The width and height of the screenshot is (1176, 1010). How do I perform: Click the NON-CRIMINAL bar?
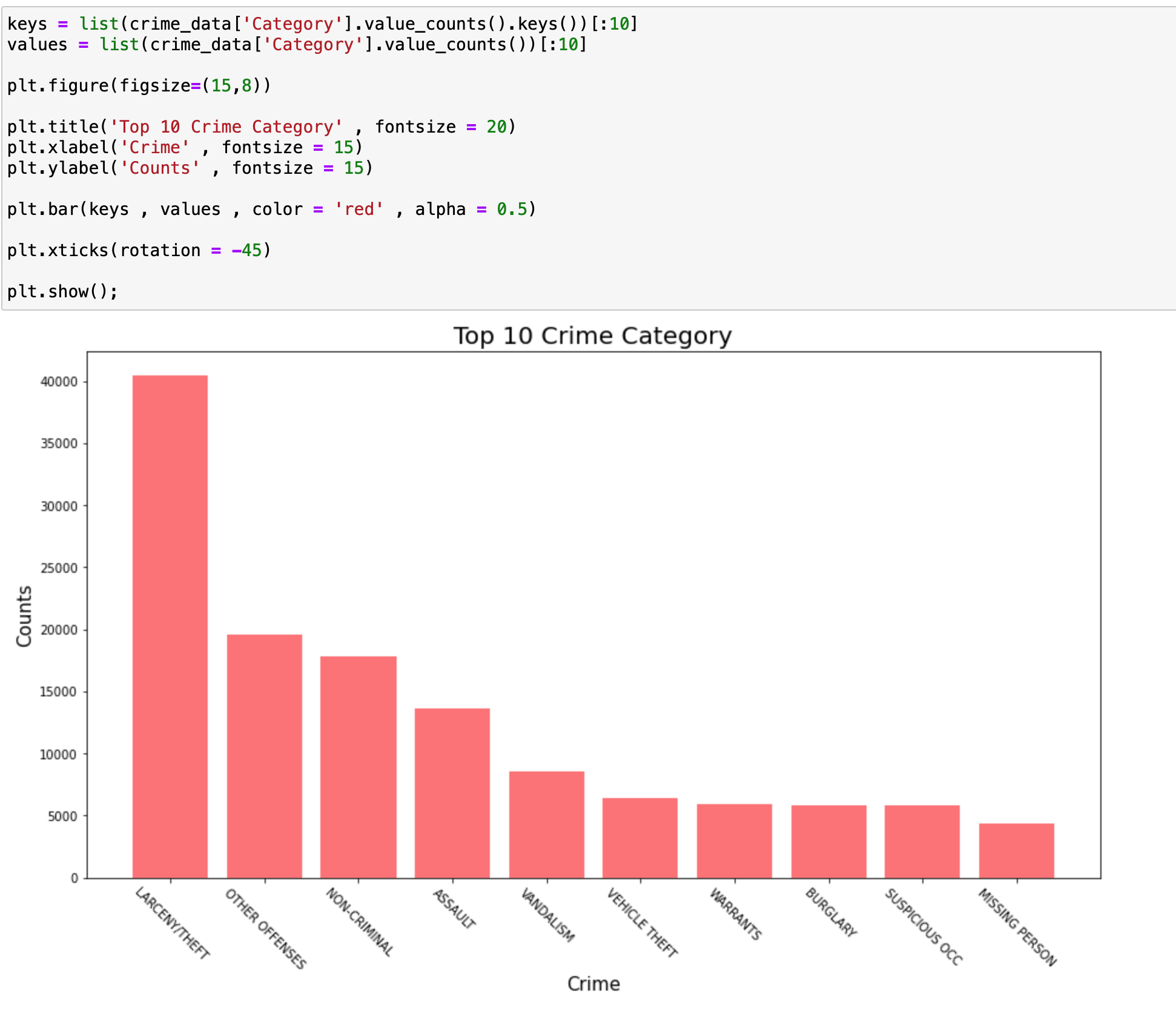click(x=358, y=767)
